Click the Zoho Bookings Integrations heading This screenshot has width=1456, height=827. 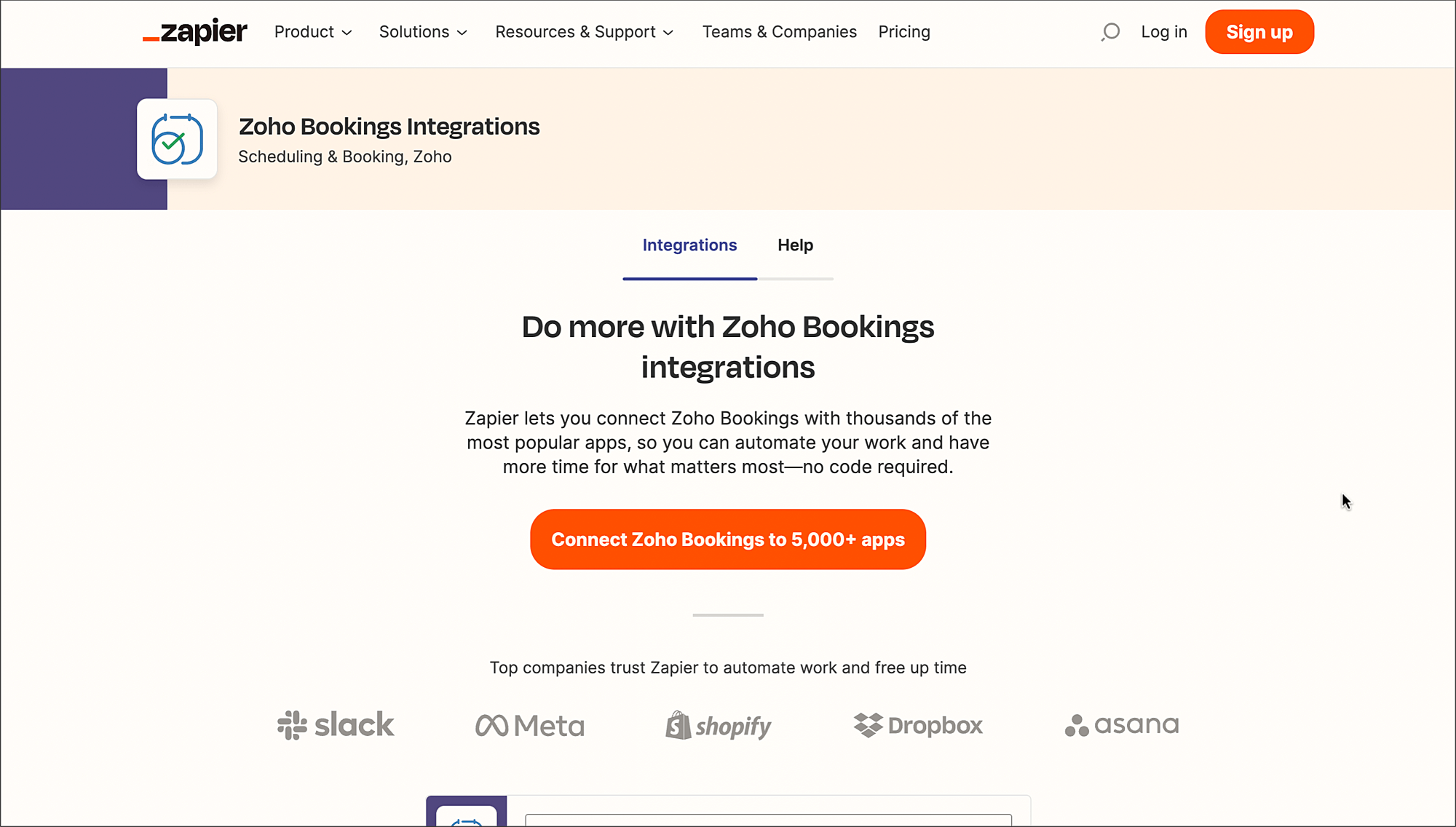tap(389, 127)
